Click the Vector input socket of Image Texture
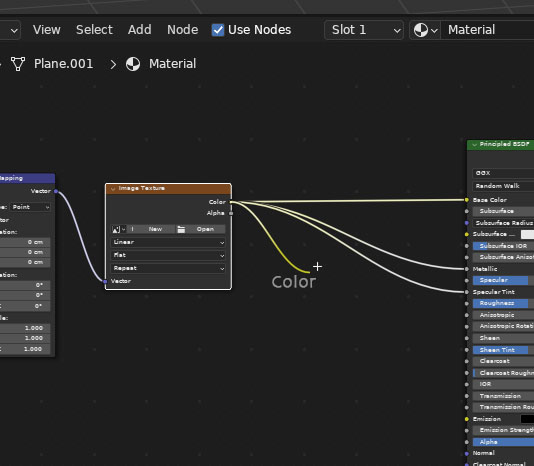Image resolution: width=534 pixels, height=466 pixels. pyautogui.click(x=105, y=281)
